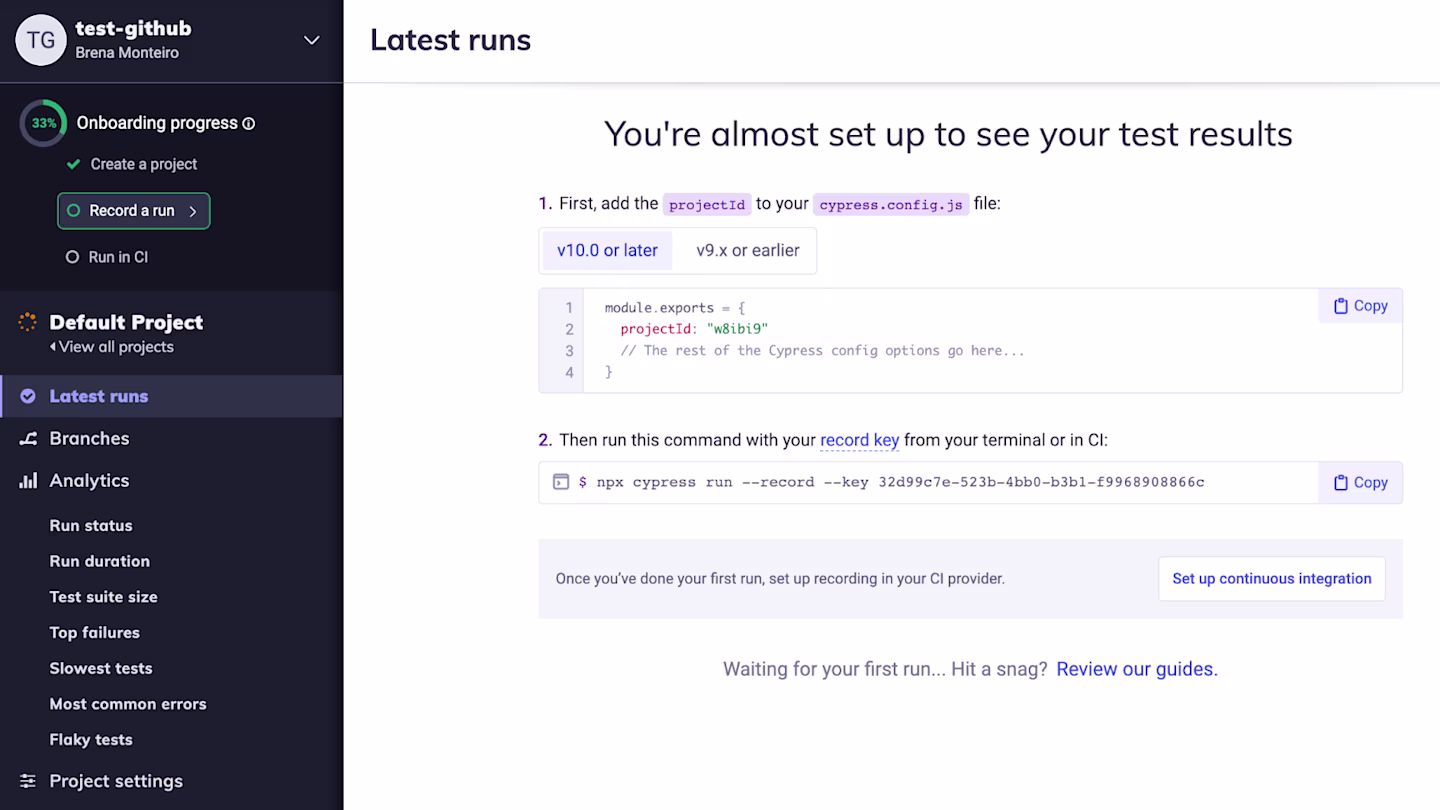Image resolution: width=1440 pixels, height=810 pixels.
Task: Click the Latest runs page heading
Action: tap(450, 40)
